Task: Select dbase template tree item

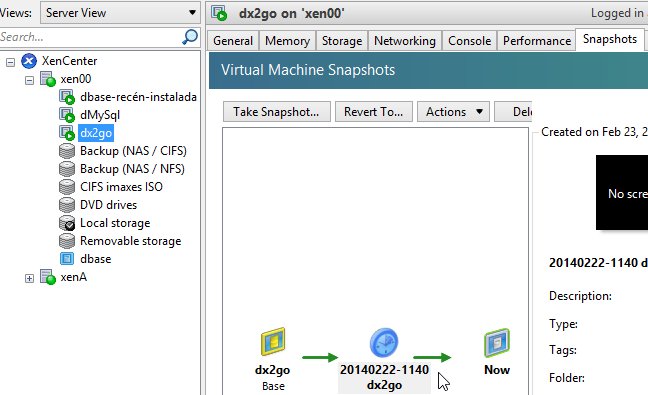Action: 95,259
